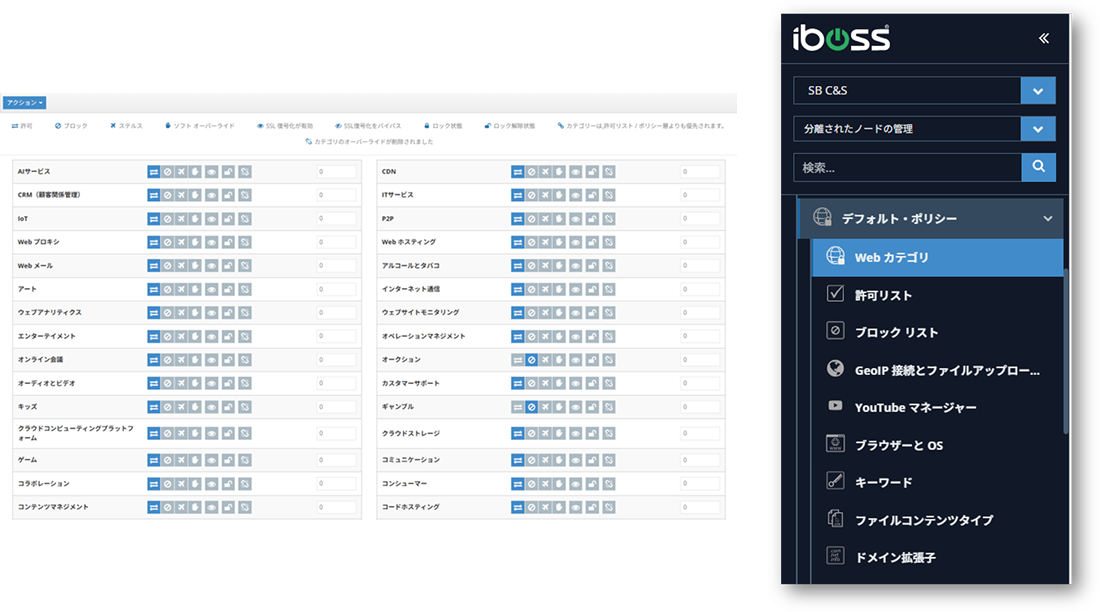
Task: Click Soft Override hand icon for Web メール
Action: 194,265
